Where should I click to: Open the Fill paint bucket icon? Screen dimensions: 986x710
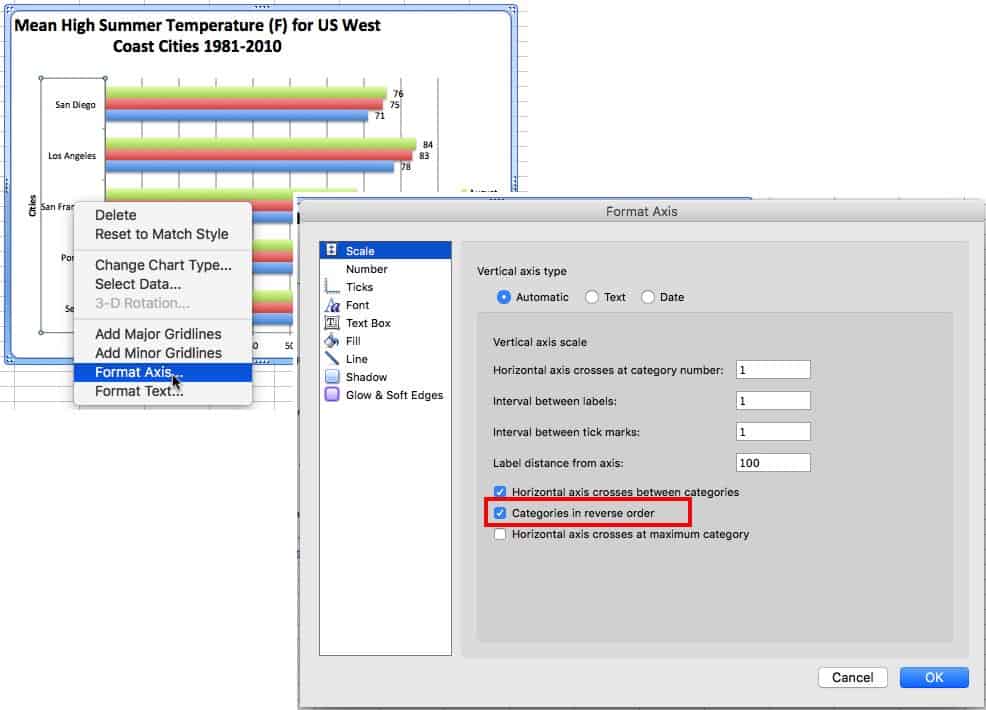coord(332,341)
